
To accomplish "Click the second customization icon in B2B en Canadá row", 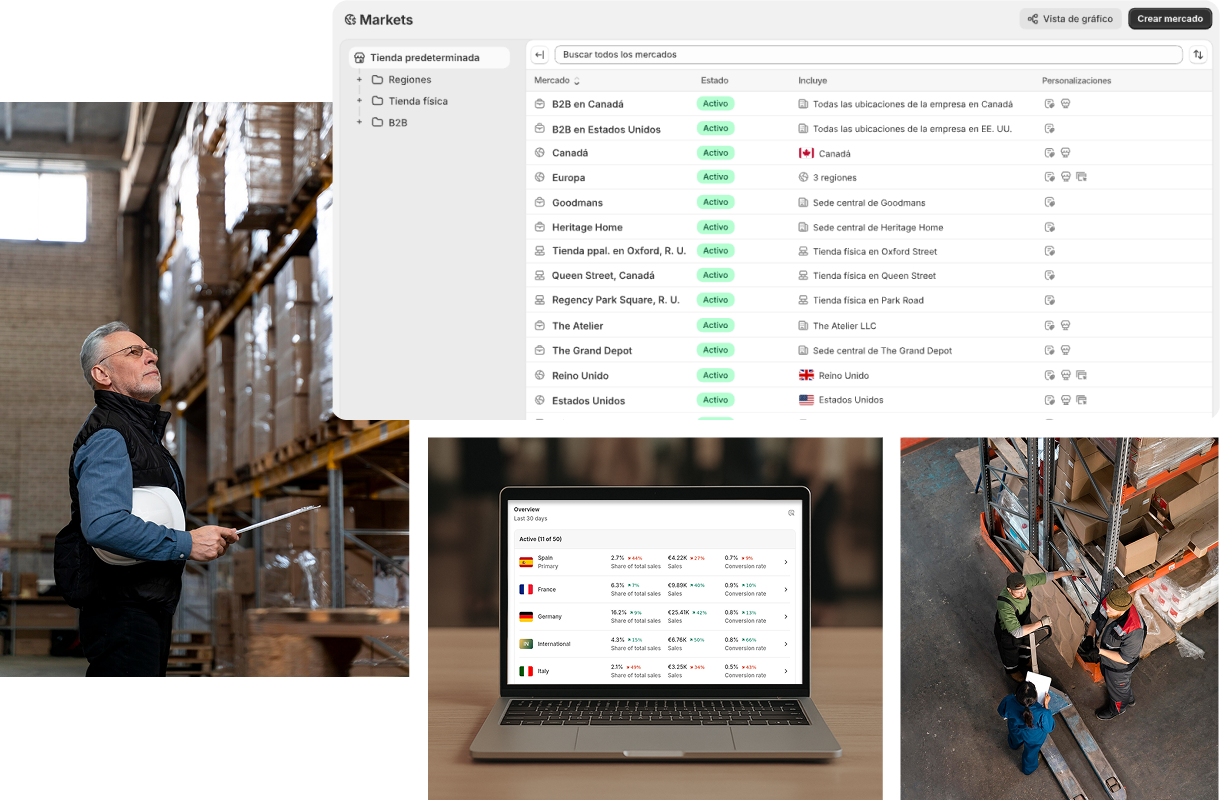I will 1065,104.
